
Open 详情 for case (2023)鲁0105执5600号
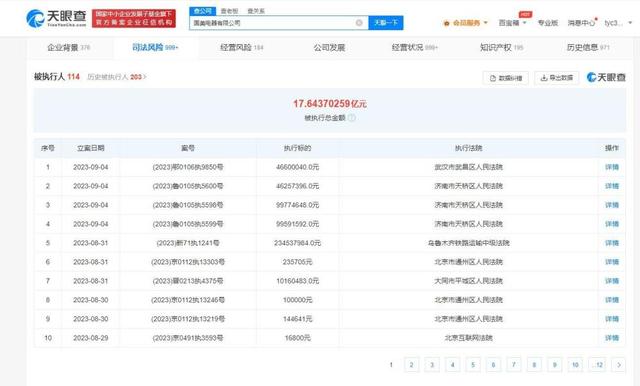pyautogui.click(x=612, y=186)
